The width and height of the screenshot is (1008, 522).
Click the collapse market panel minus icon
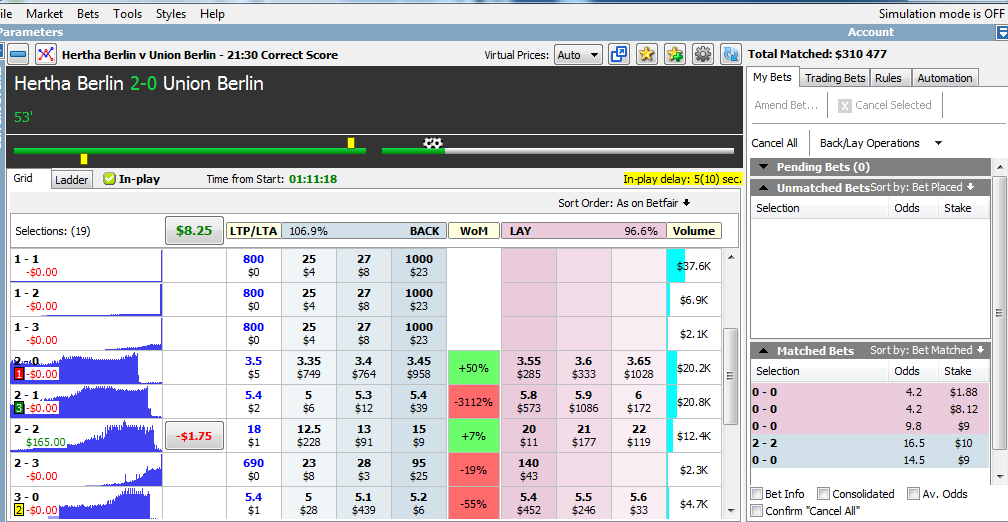pos(17,55)
